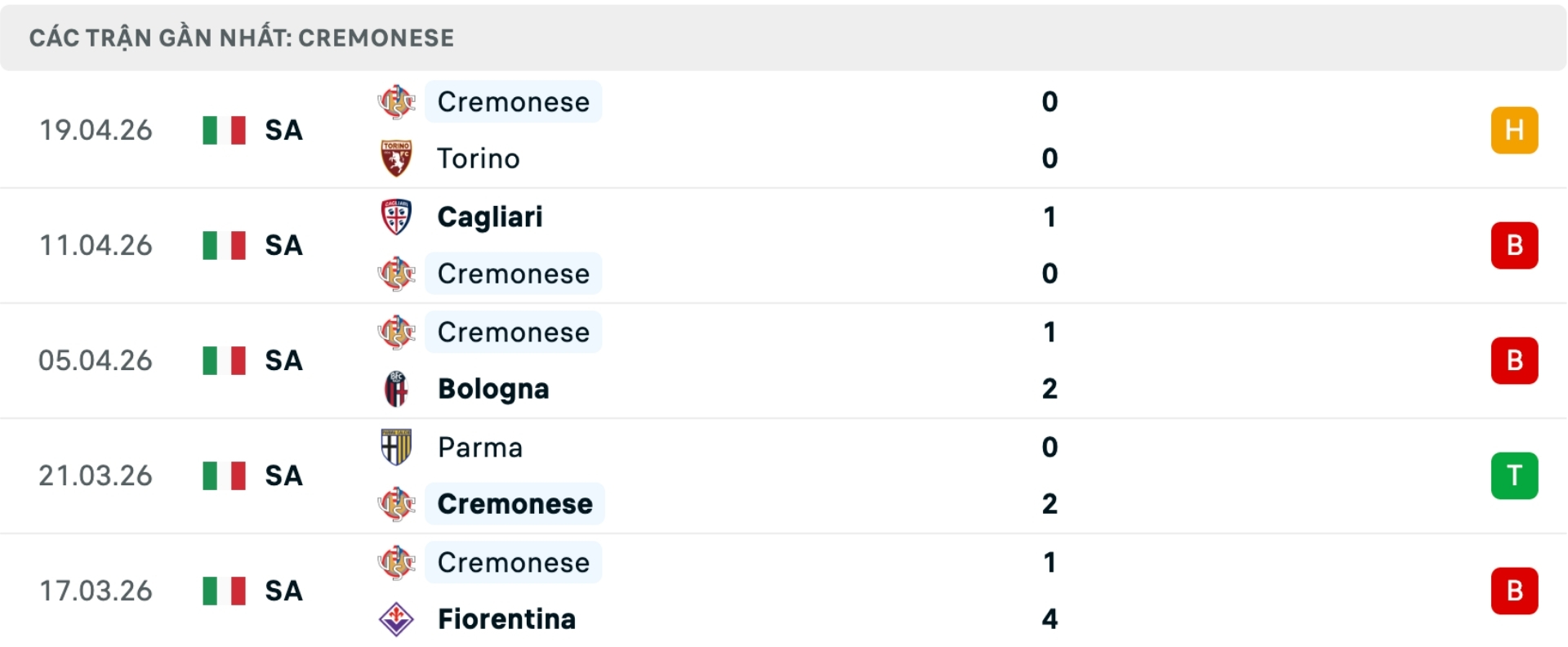Image resolution: width=1568 pixels, height=647 pixels.
Task: Click the Bologna club crest icon
Action: click(396, 389)
